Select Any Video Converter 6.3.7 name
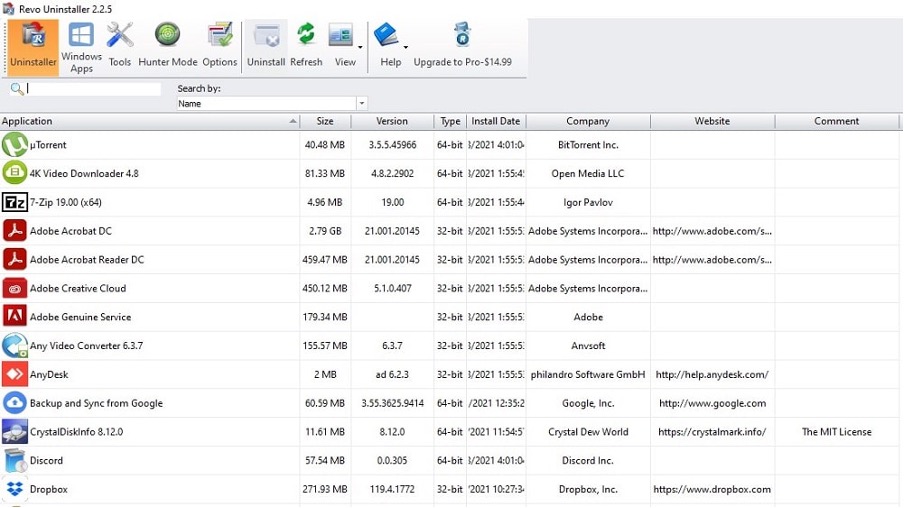 point(86,346)
